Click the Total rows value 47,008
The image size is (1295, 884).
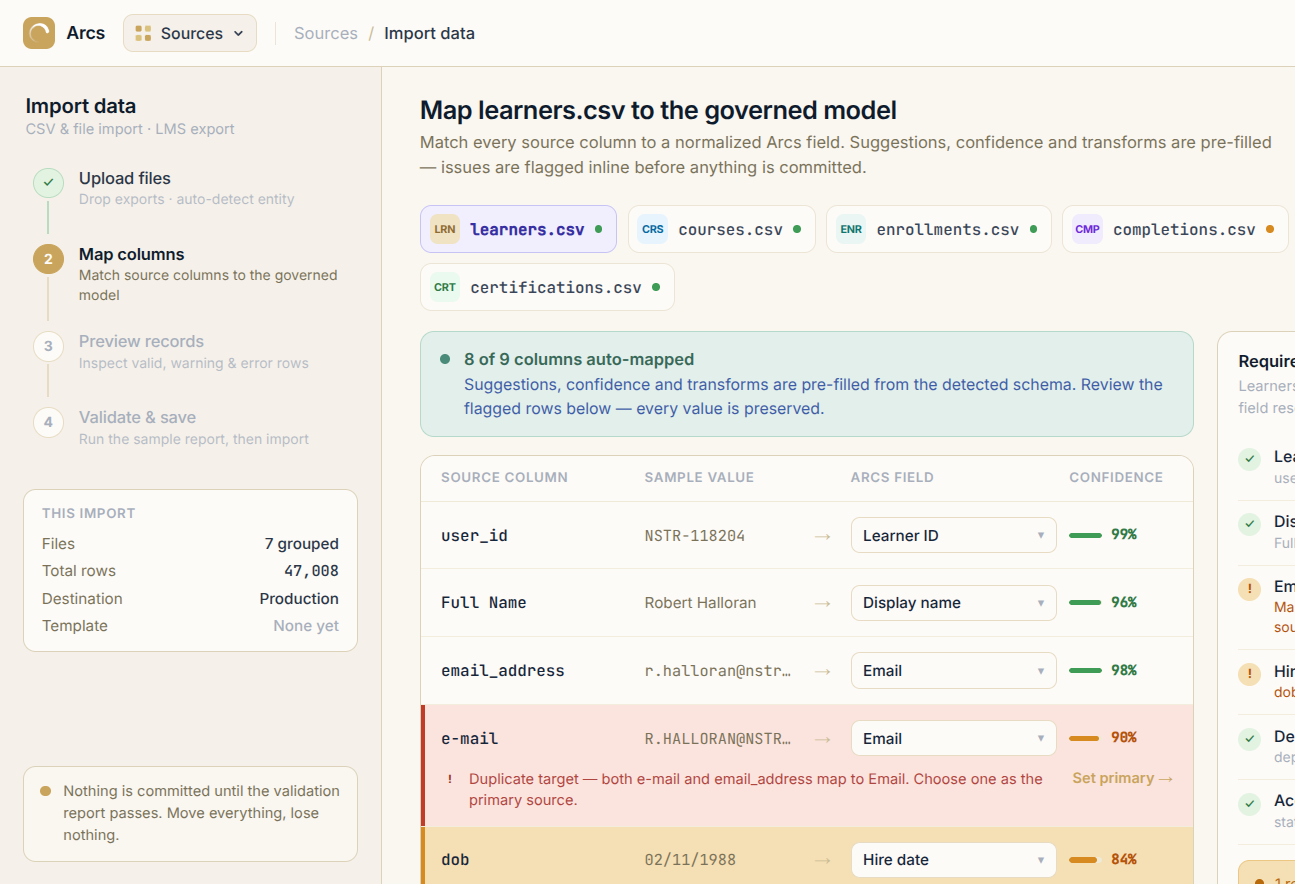click(x=311, y=571)
